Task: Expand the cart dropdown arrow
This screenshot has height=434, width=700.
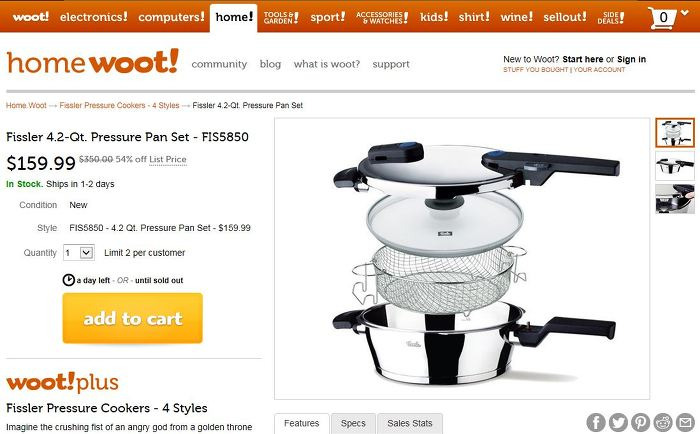Action: click(685, 13)
